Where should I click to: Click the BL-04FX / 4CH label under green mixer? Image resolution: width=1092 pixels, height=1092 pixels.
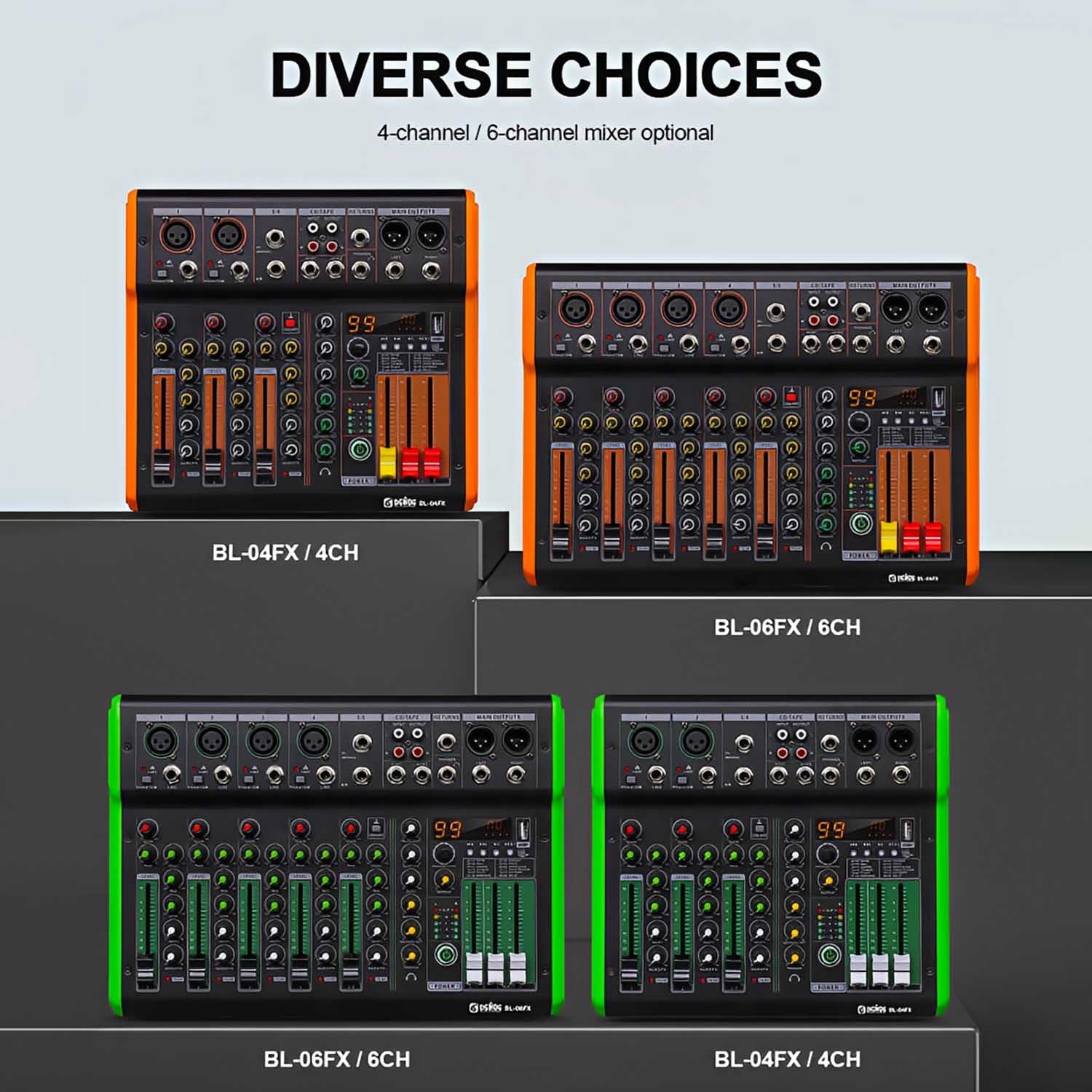pyautogui.click(x=787, y=1059)
